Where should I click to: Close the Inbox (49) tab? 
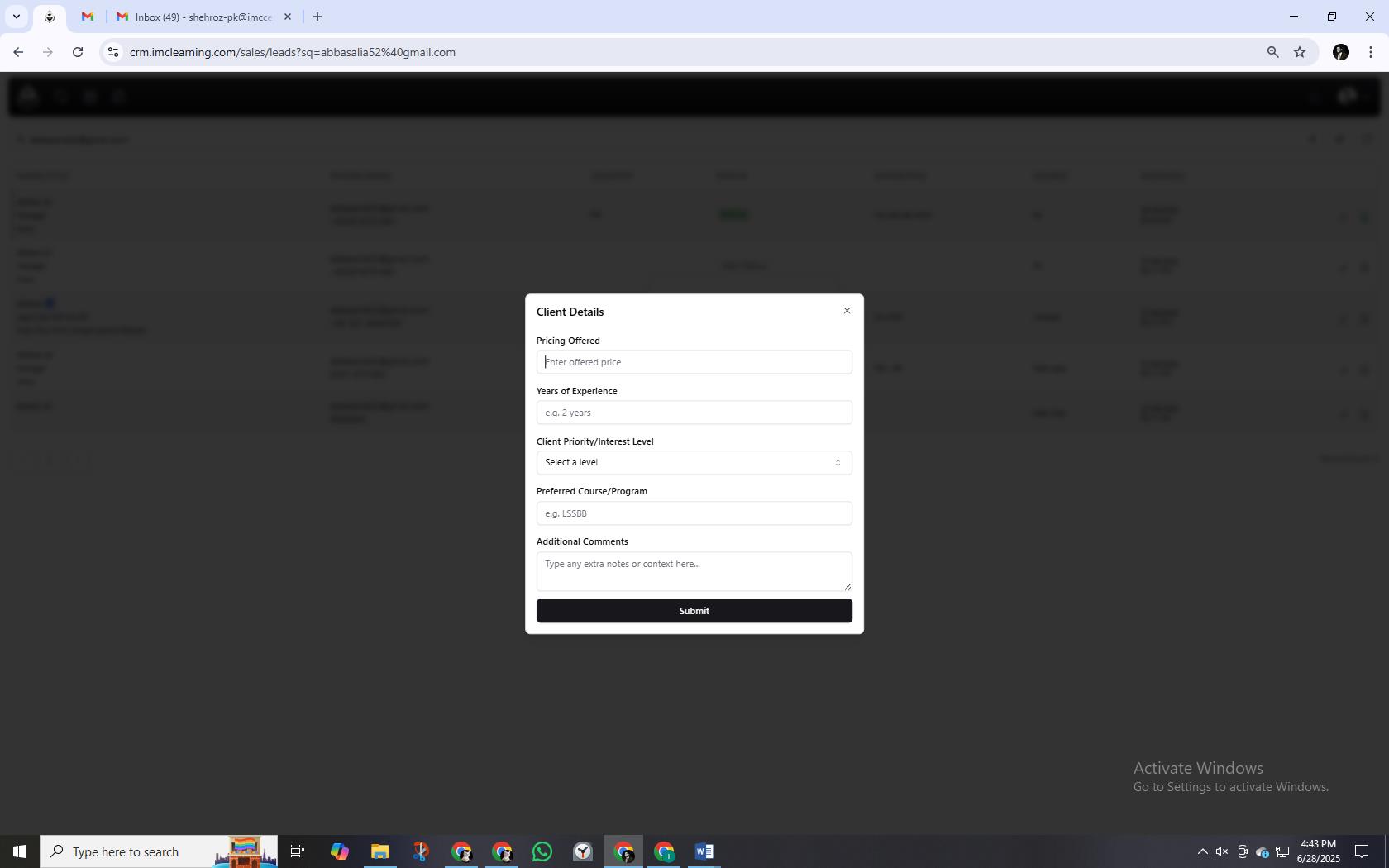pyautogui.click(x=288, y=17)
